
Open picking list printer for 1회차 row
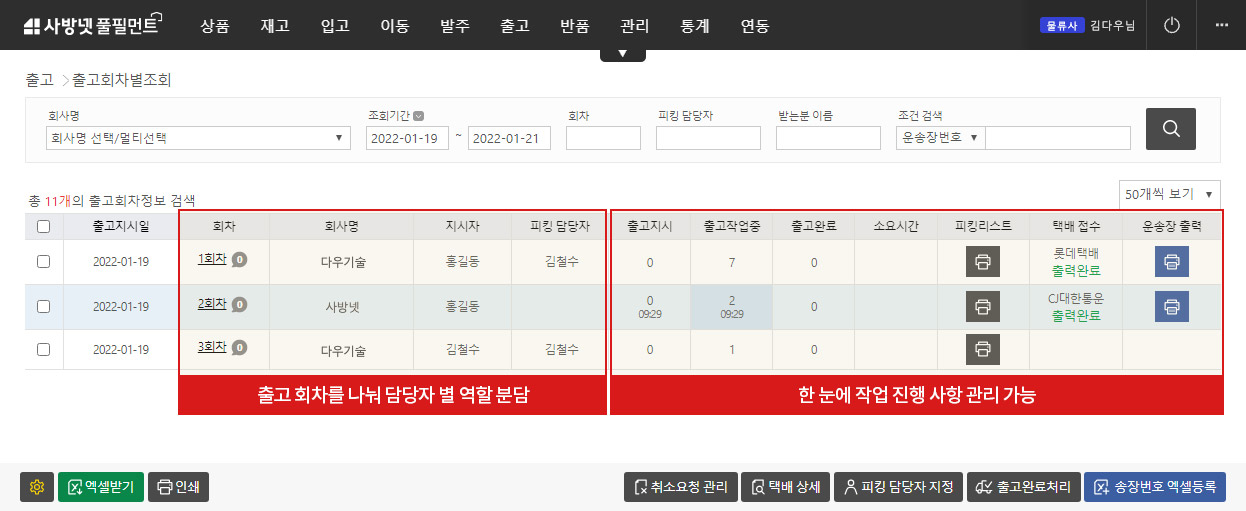(x=982, y=262)
